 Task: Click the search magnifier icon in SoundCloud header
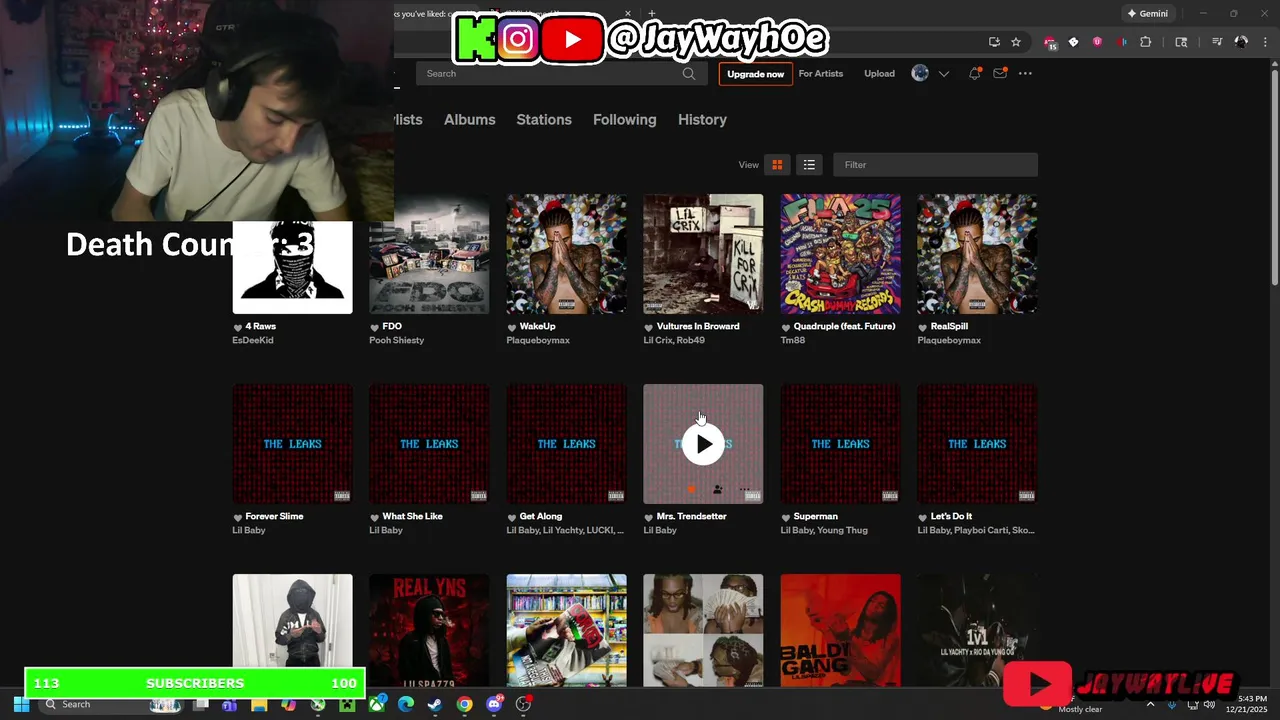[689, 74]
